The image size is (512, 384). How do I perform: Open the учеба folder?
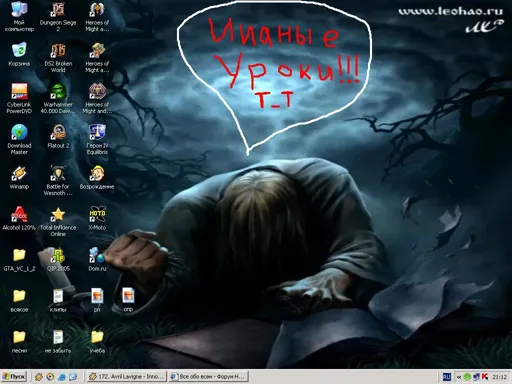coord(97,341)
